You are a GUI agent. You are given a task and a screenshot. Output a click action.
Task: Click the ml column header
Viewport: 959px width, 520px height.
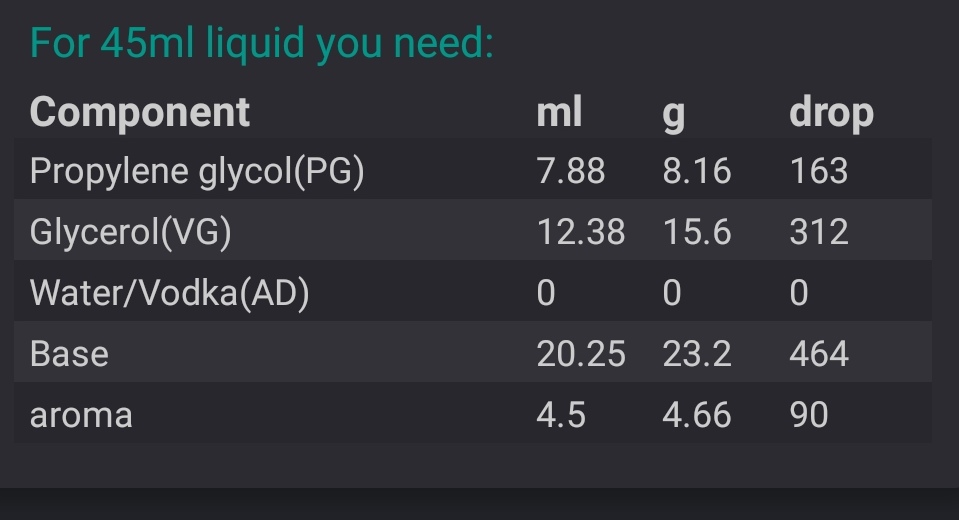[x=559, y=113]
